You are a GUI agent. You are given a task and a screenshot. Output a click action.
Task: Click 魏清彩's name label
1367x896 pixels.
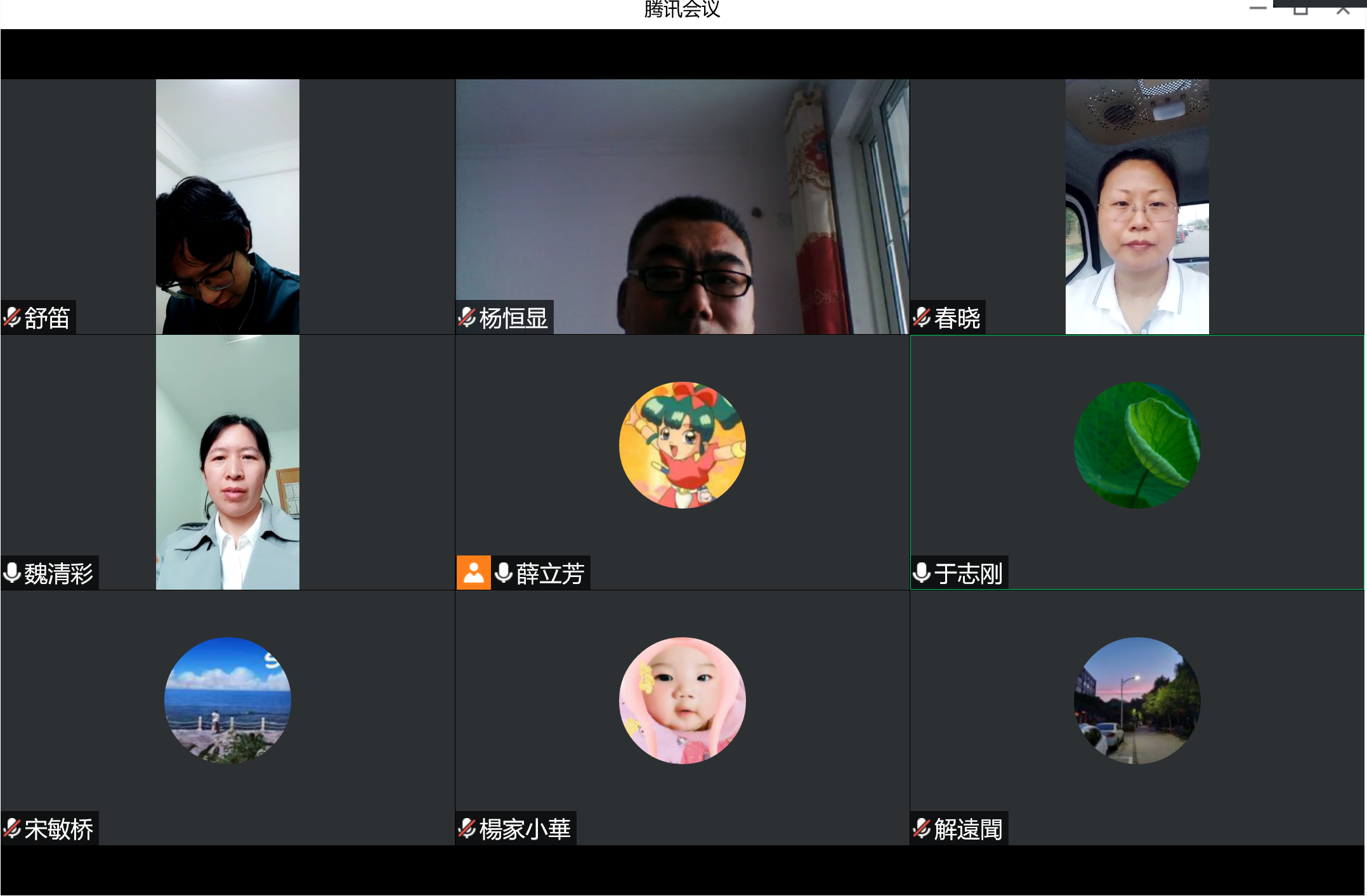58,574
